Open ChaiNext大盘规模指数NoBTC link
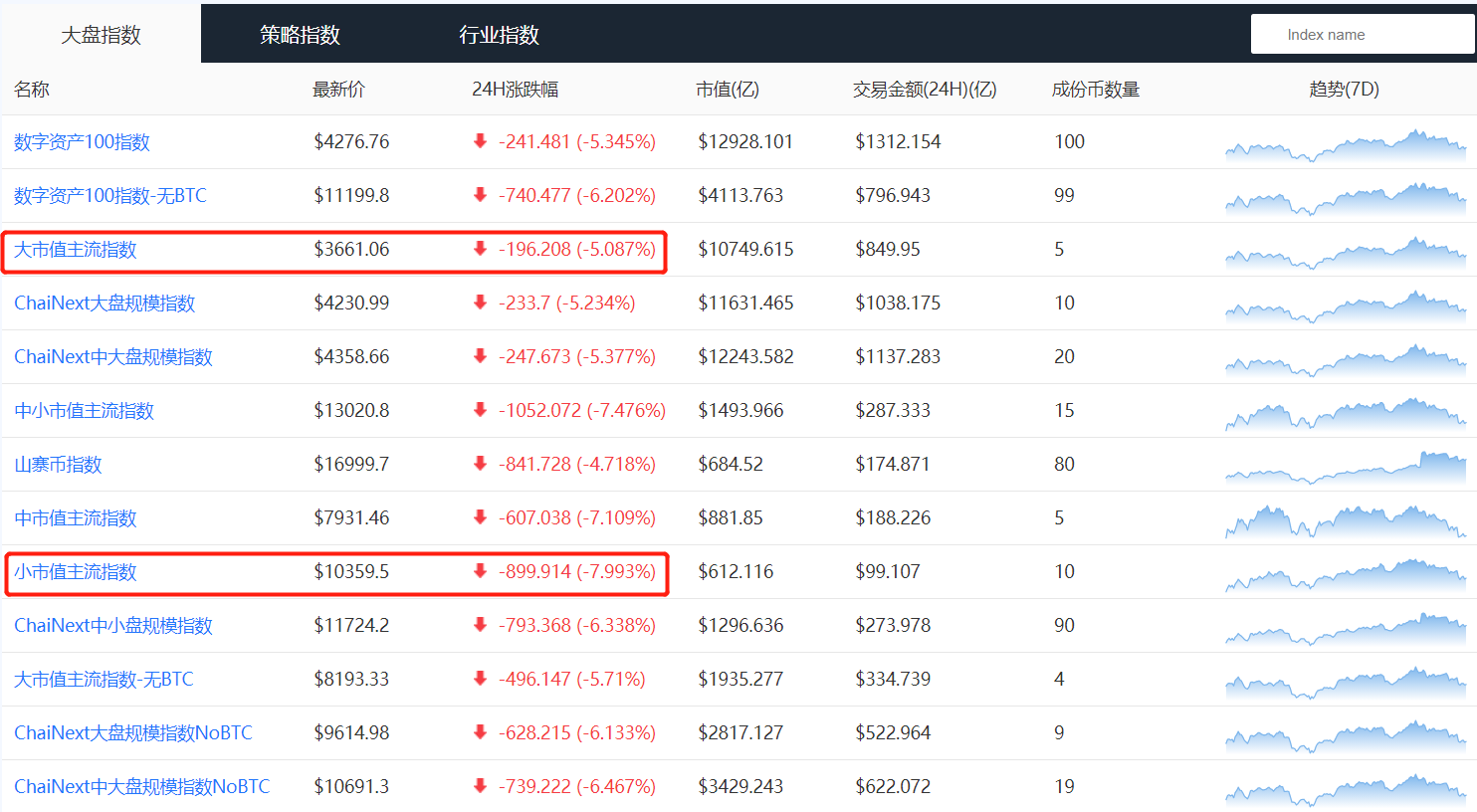This screenshot has width=1477, height=812. pos(133,733)
